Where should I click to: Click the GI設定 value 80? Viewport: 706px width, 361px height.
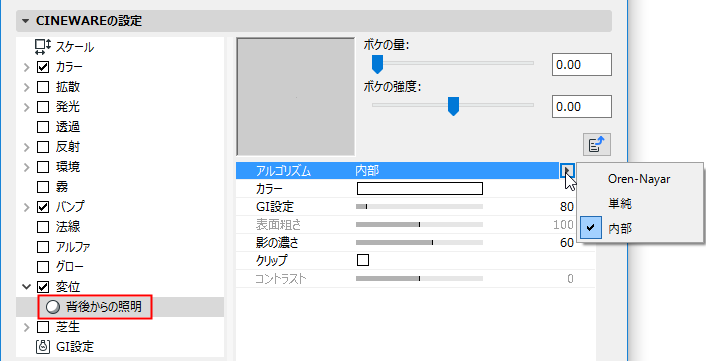coord(566,207)
